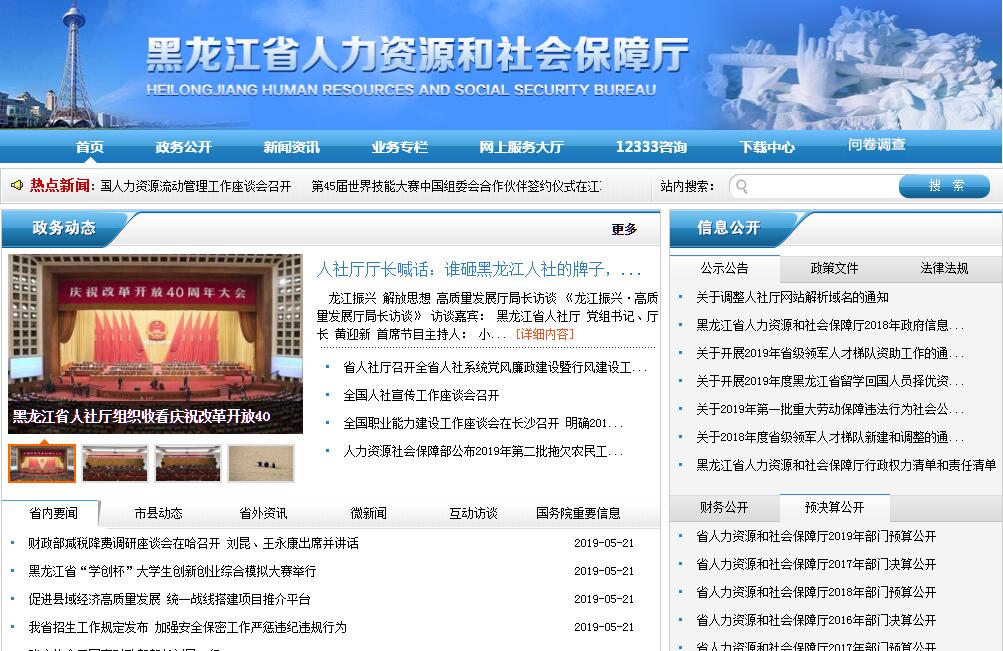This screenshot has height=651, width=1003.
Task: Click the large 庆祝改革开放40周年大会 slideshow image
Action: click(155, 344)
